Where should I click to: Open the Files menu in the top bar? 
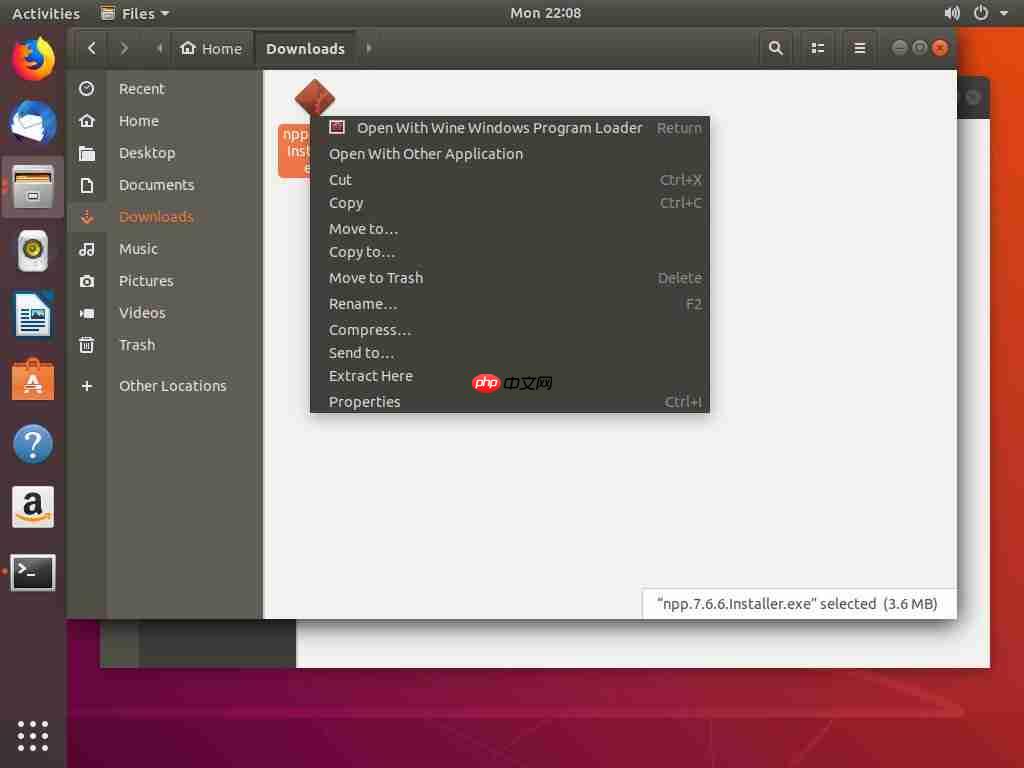133,13
